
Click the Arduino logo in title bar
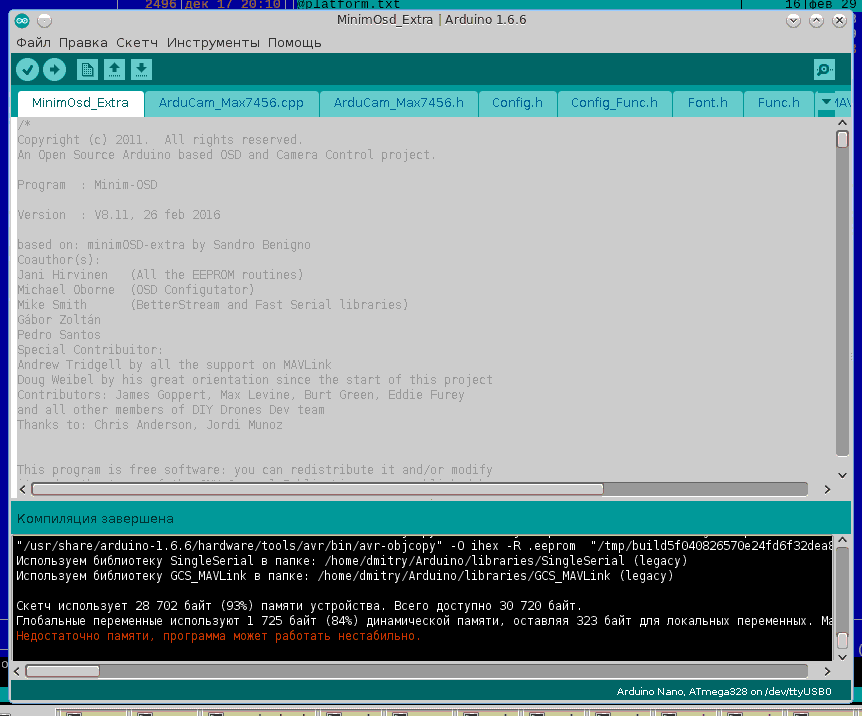pyautogui.click(x=22, y=20)
